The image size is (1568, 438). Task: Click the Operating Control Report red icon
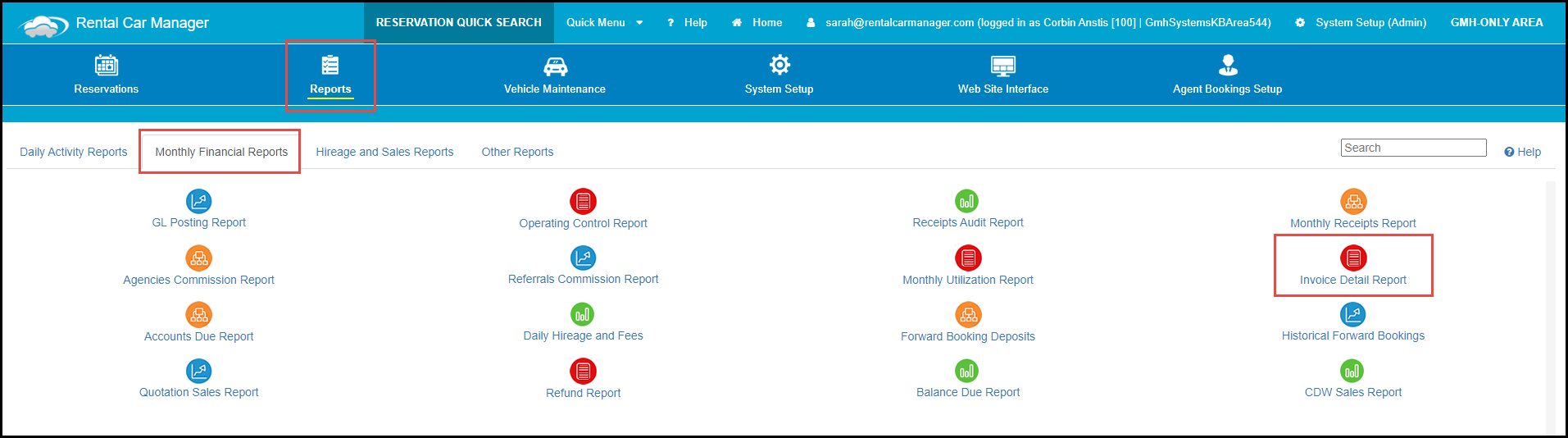coord(583,201)
